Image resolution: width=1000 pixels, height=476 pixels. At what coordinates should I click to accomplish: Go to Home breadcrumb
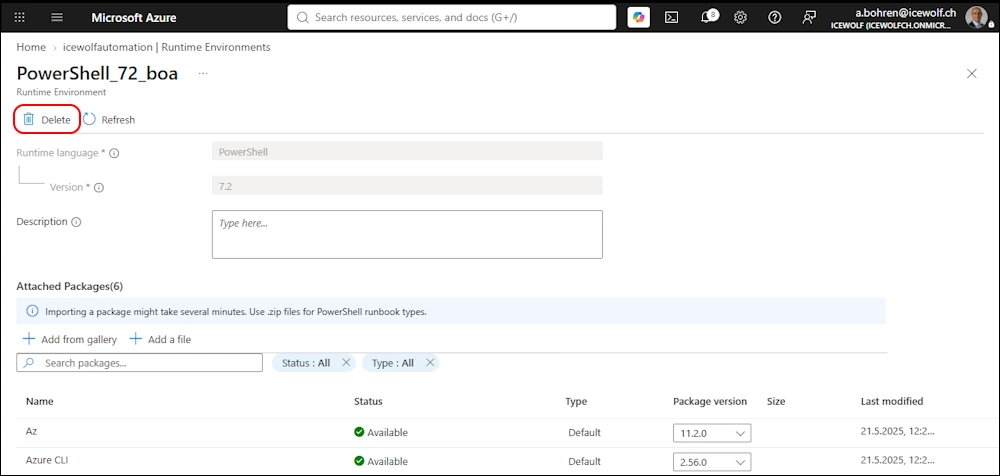pyautogui.click(x=31, y=47)
